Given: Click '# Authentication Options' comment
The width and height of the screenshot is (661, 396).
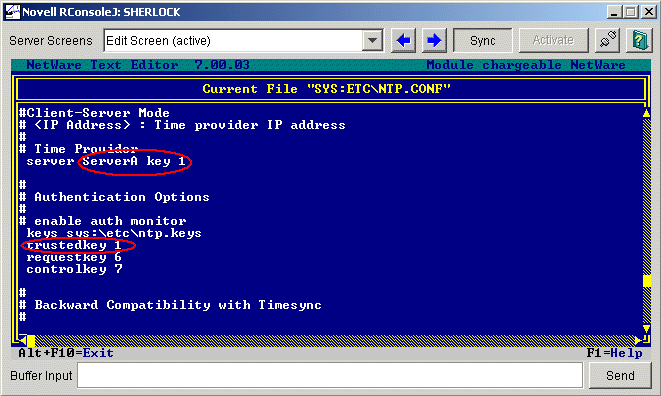Looking at the screenshot, I should pos(114,197).
